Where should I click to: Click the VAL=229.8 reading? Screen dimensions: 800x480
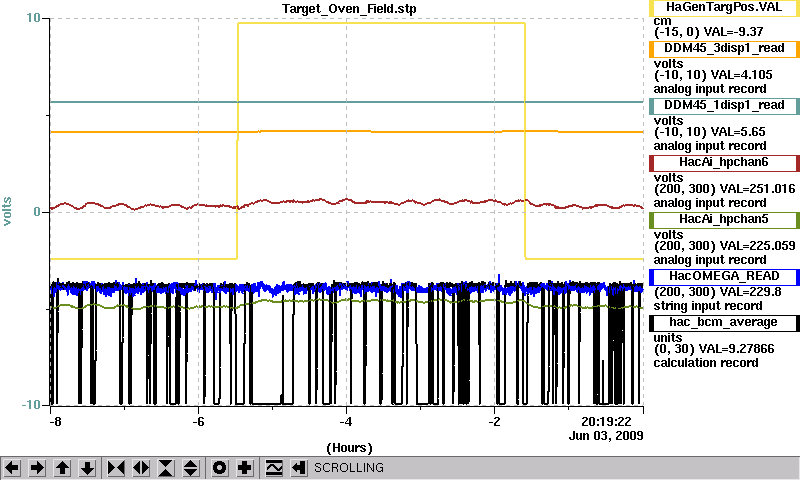coord(753,292)
